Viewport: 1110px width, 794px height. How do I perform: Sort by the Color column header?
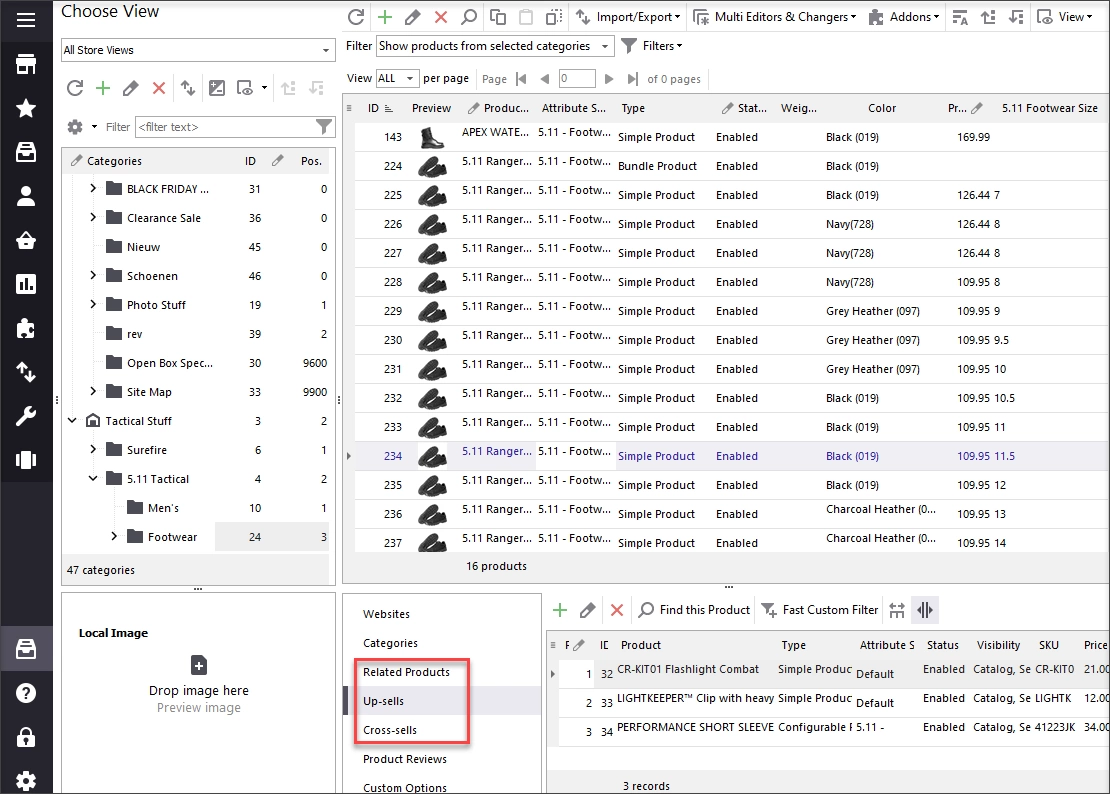click(882, 108)
